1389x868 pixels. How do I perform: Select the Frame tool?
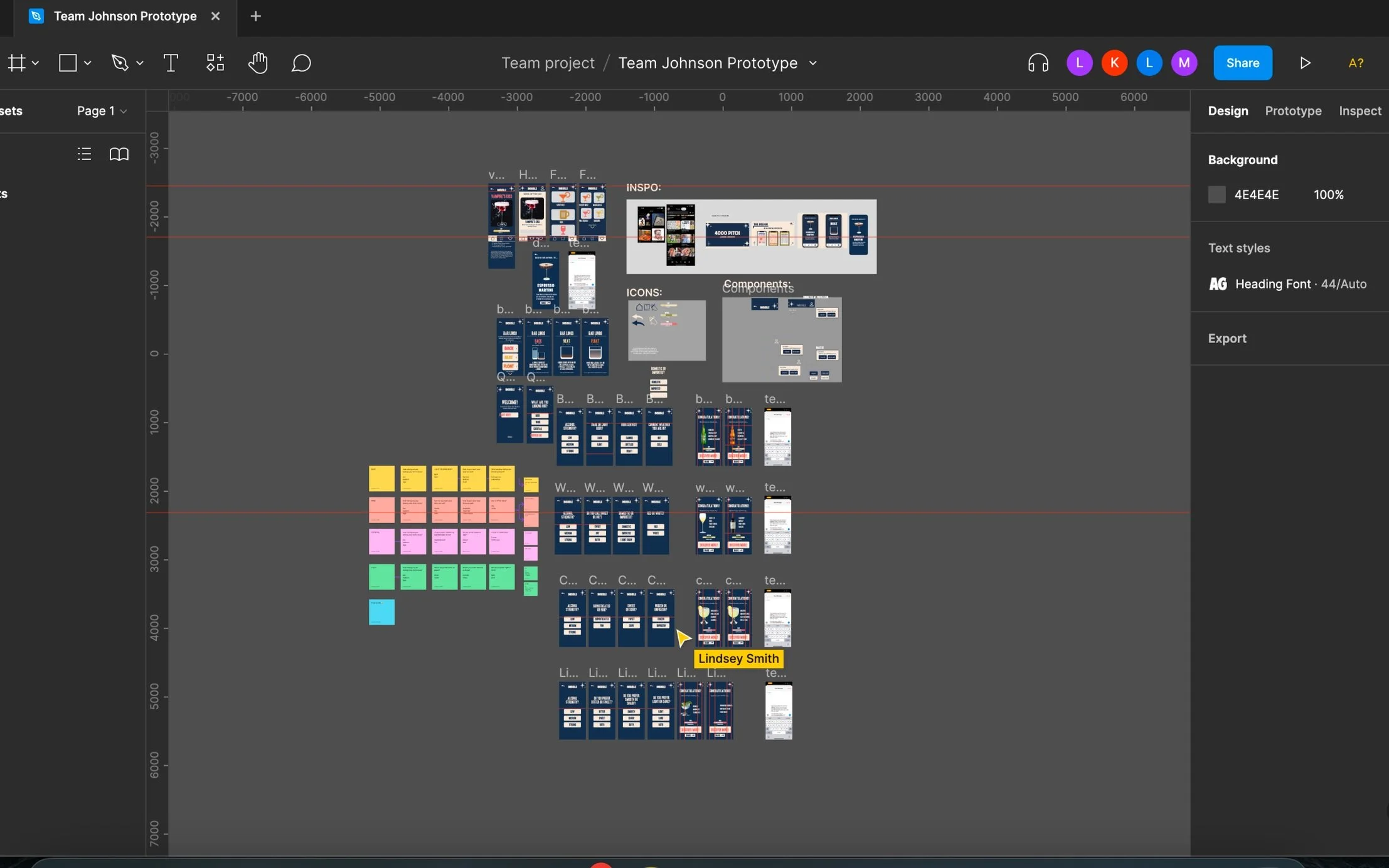(x=17, y=63)
